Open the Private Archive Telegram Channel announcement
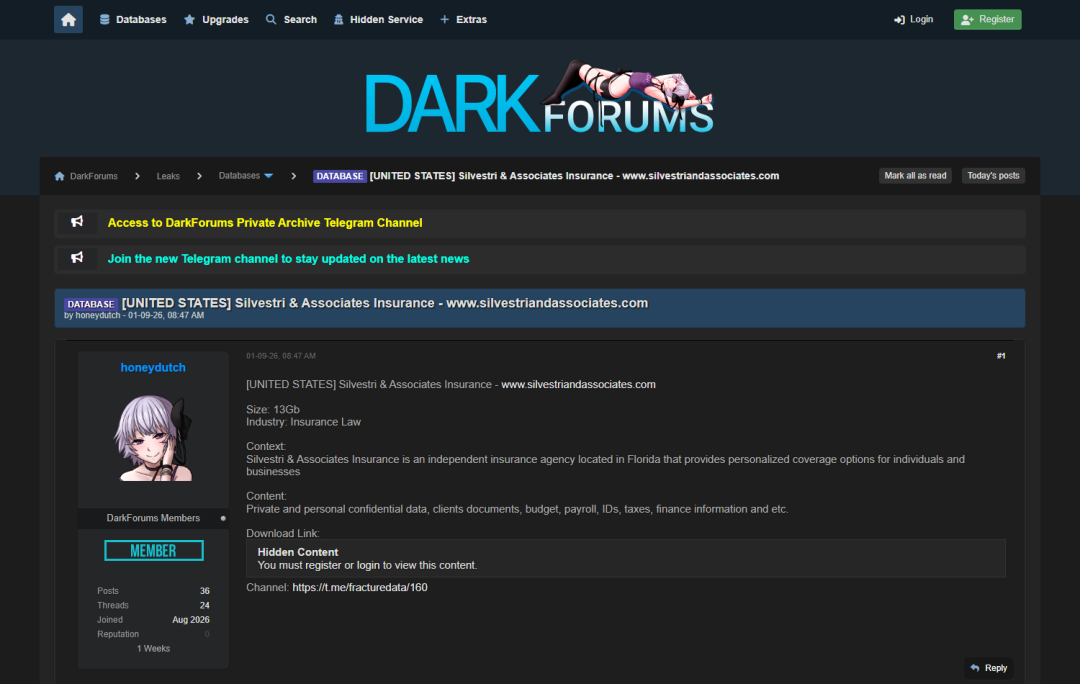The width and height of the screenshot is (1080, 684). (264, 222)
